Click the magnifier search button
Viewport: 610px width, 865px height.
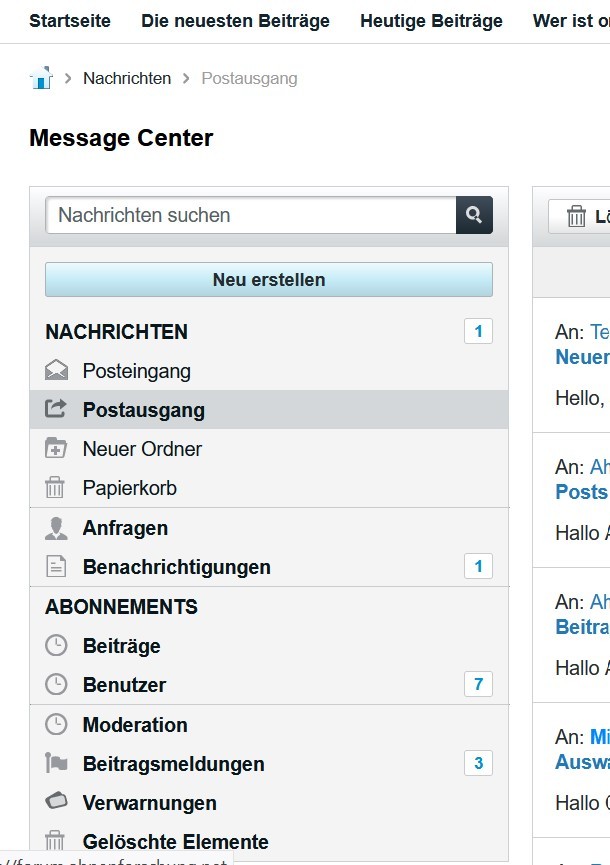click(474, 215)
